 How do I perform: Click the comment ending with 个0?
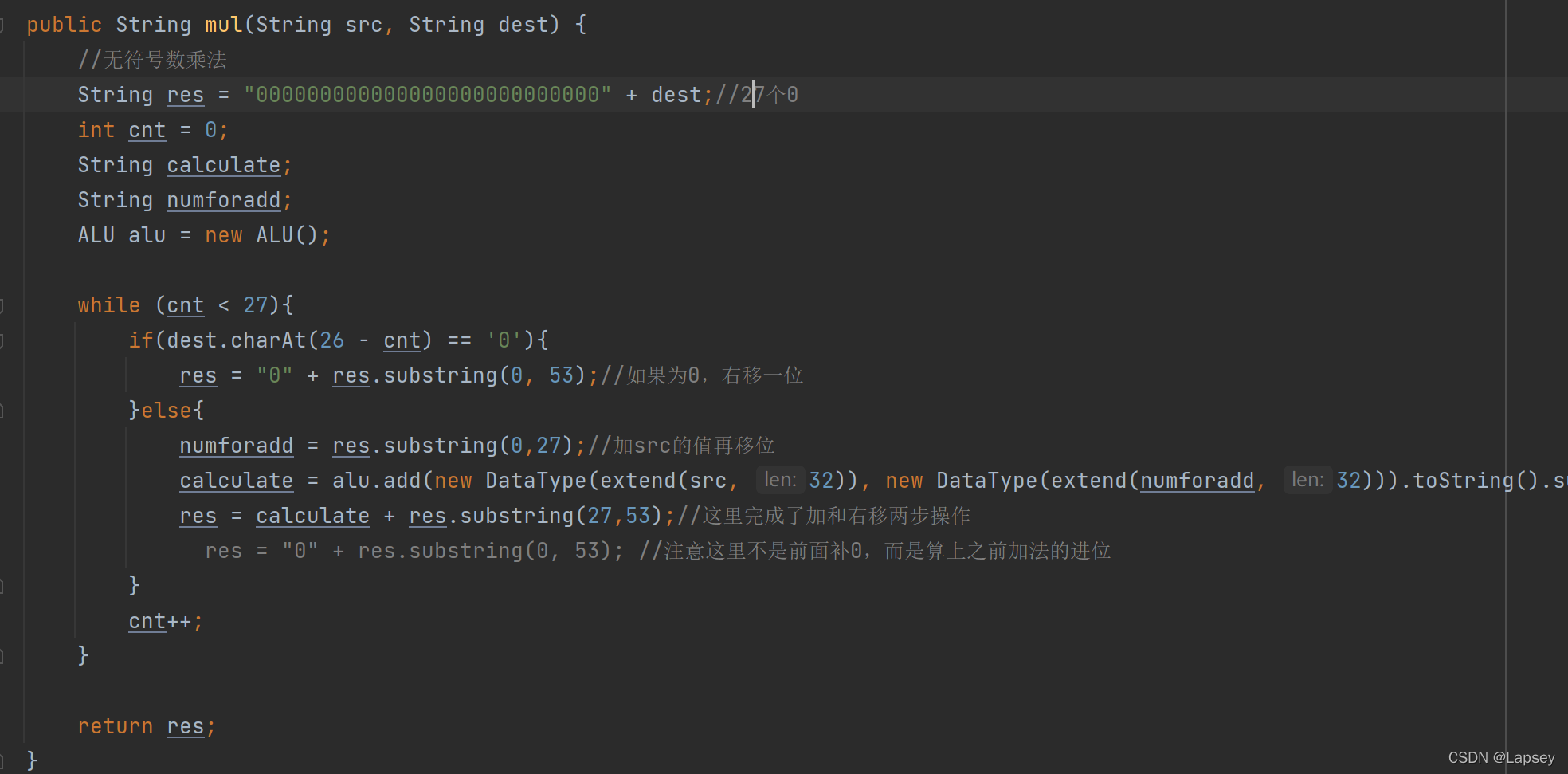[757, 95]
